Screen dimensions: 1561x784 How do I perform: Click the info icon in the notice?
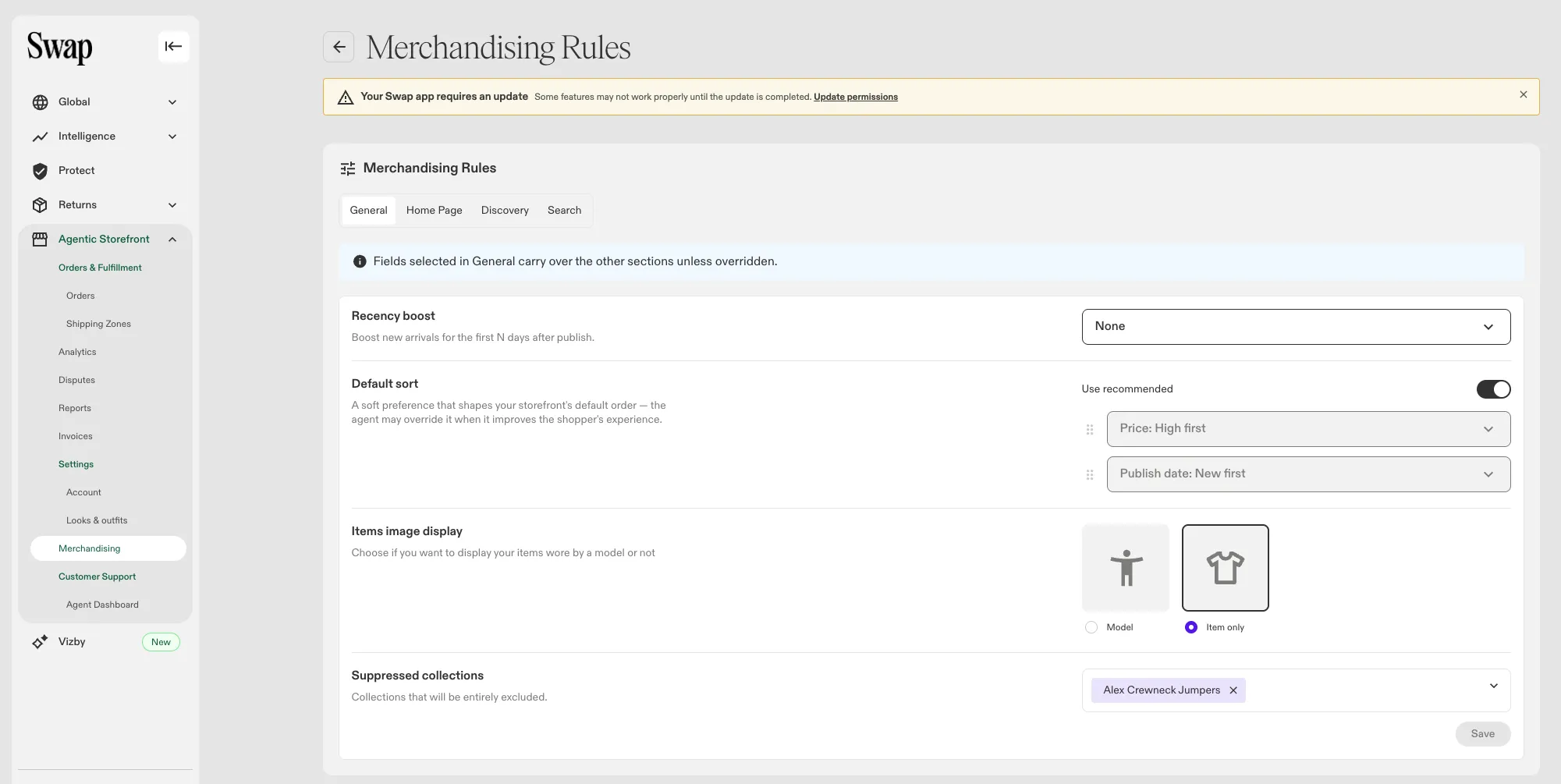click(x=360, y=261)
